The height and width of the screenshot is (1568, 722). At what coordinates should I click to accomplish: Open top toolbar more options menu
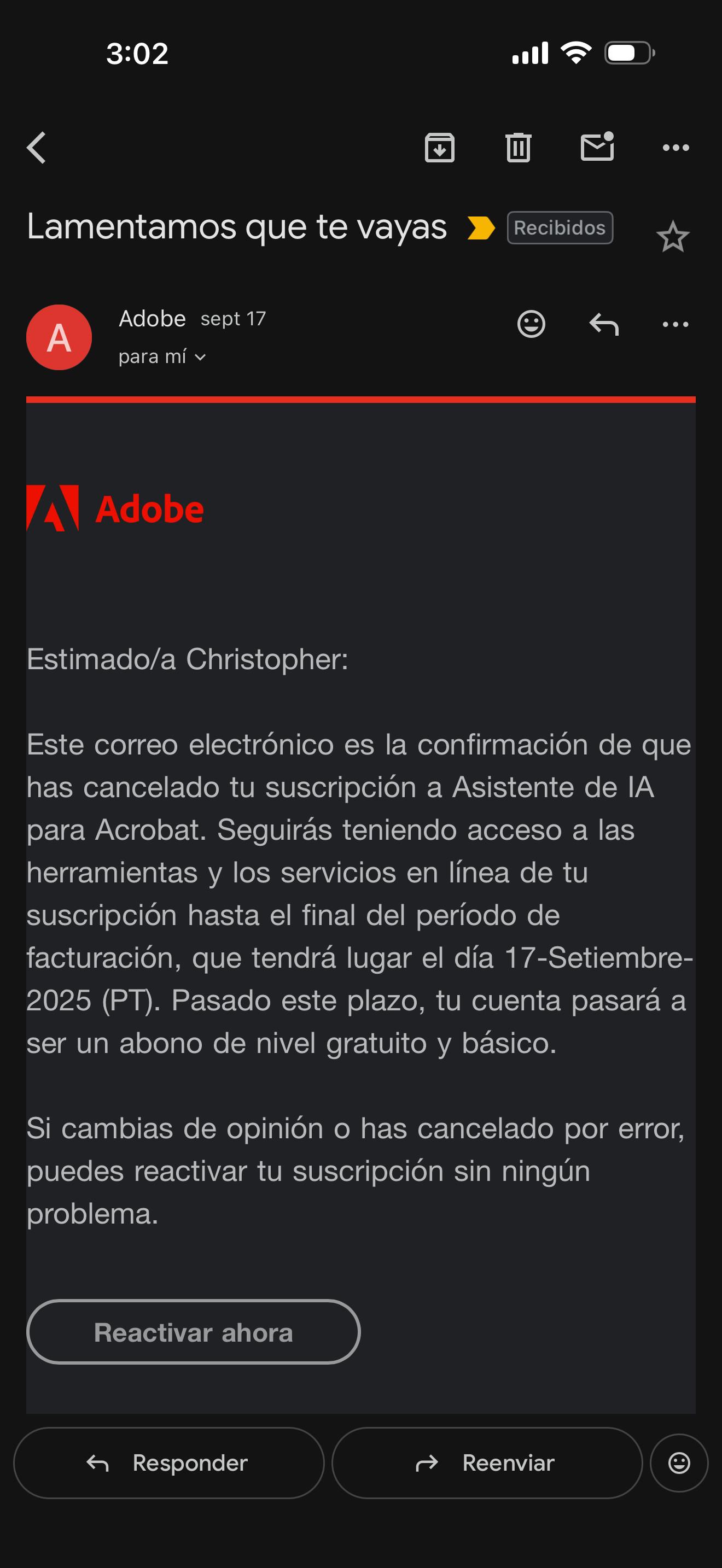tap(675, 148)
